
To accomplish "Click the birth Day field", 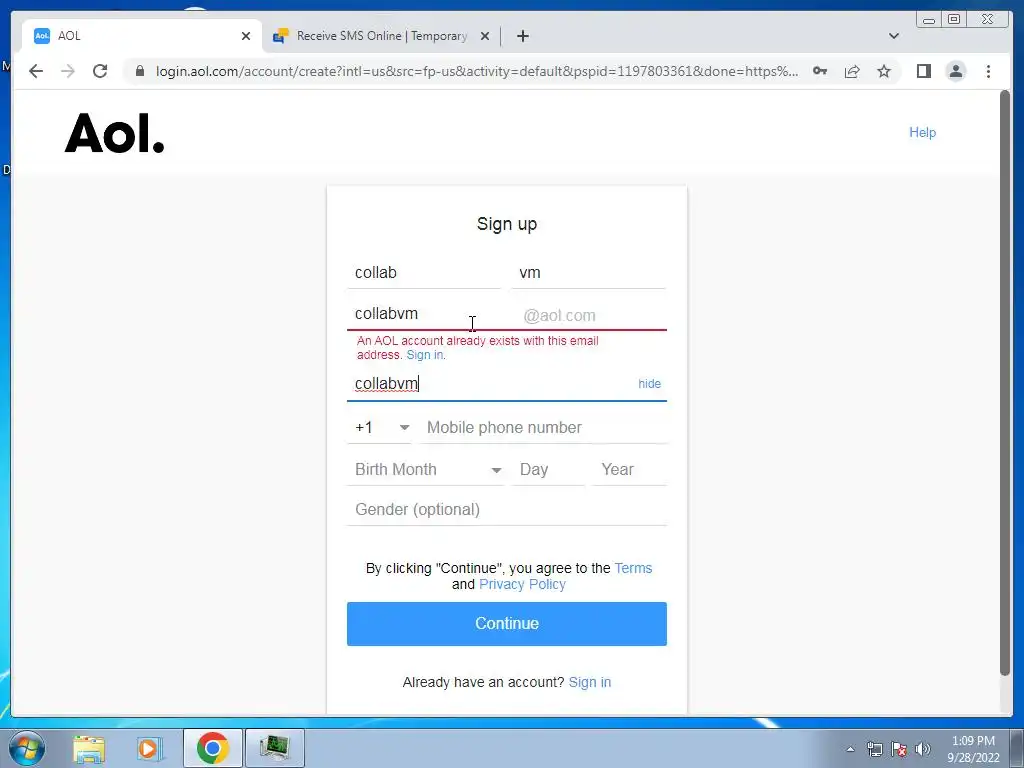I will pos(549,470).
